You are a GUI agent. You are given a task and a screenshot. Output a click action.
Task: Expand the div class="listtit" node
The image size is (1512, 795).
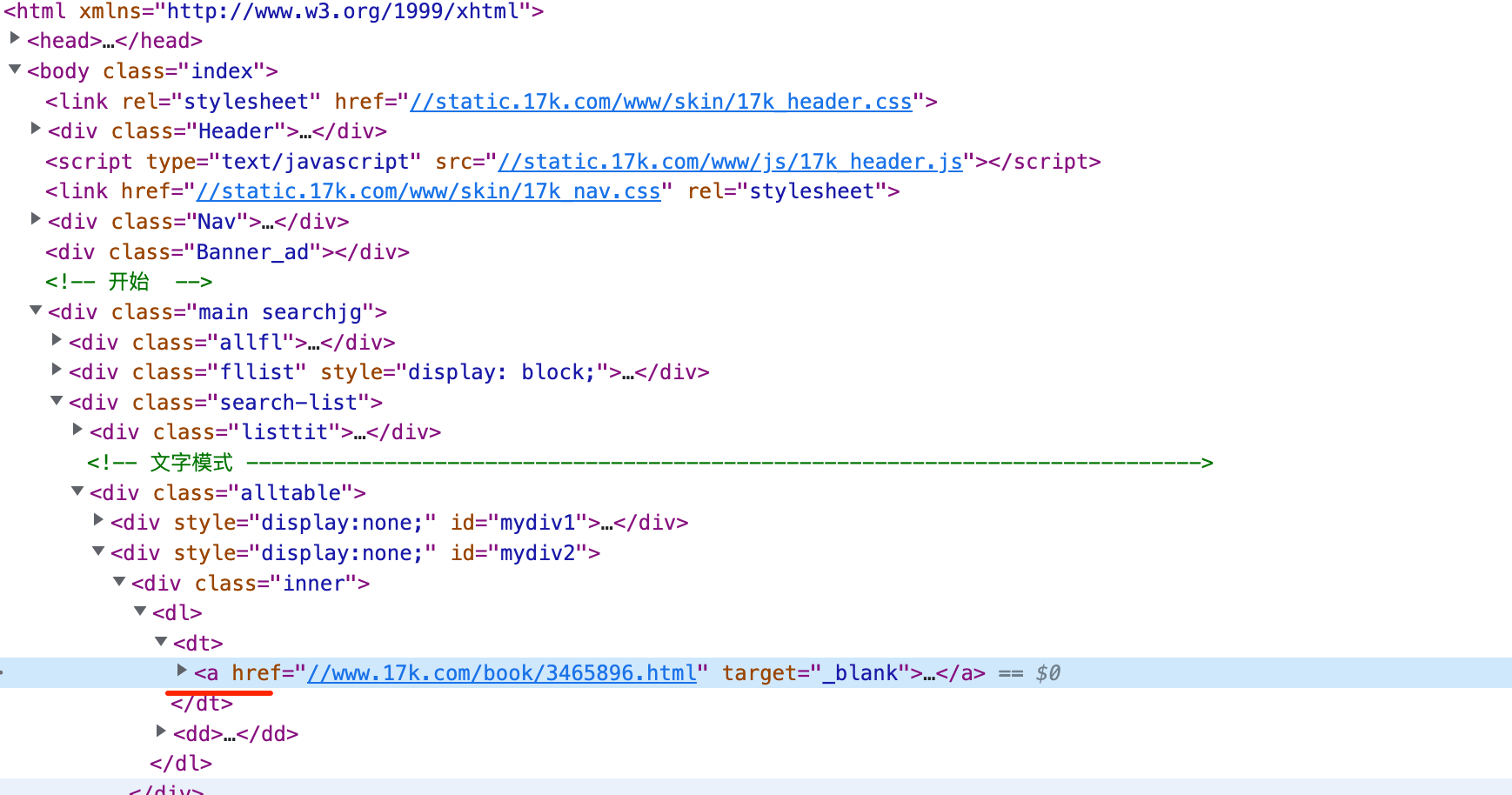(77, 430)
